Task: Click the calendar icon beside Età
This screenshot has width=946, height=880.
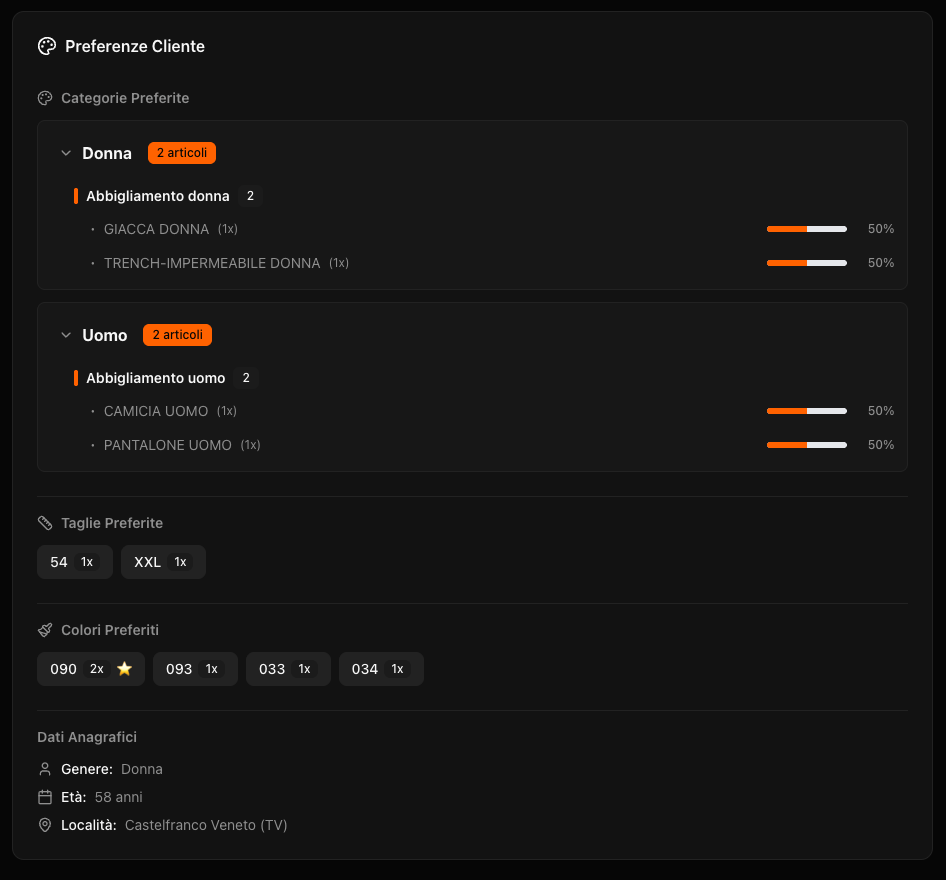Action: 44,797
